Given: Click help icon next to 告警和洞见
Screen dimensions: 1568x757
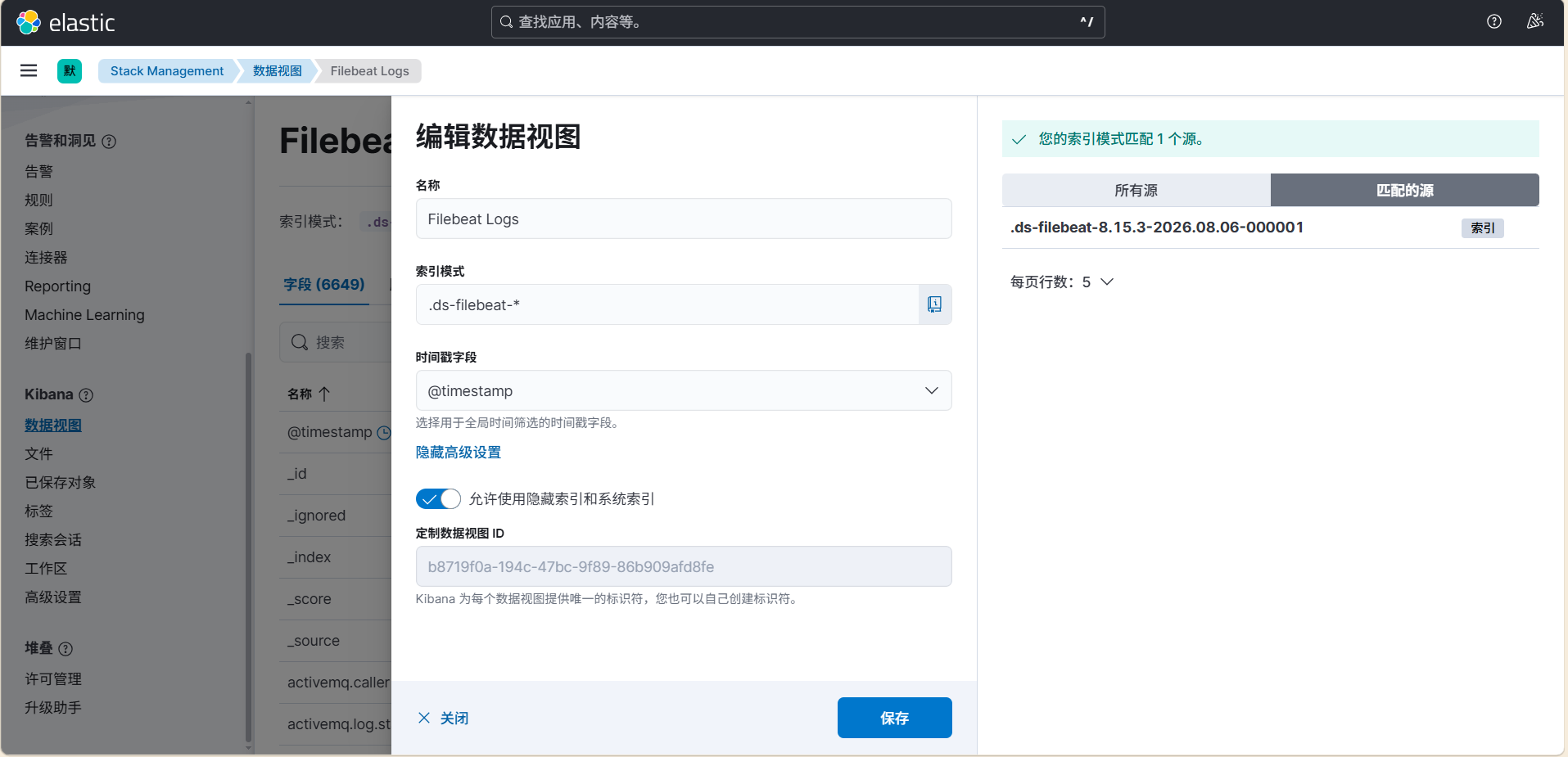Looking at the screenshot, I should click(109, 142).
